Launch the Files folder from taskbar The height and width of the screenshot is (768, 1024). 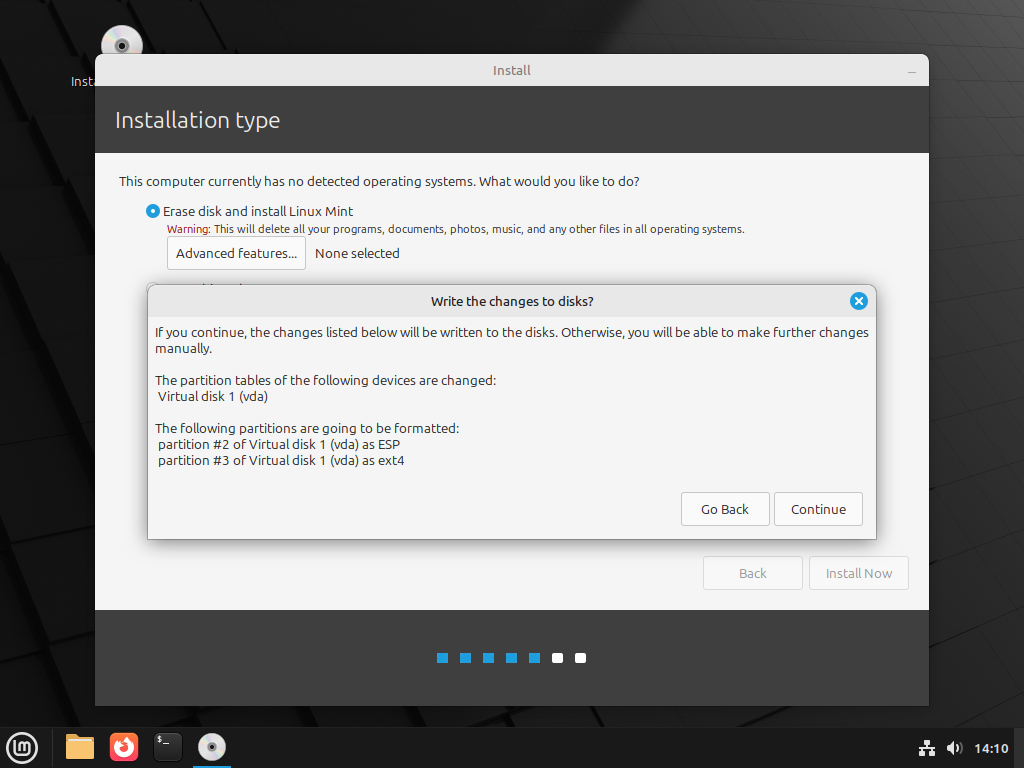[x=80, y=747]
